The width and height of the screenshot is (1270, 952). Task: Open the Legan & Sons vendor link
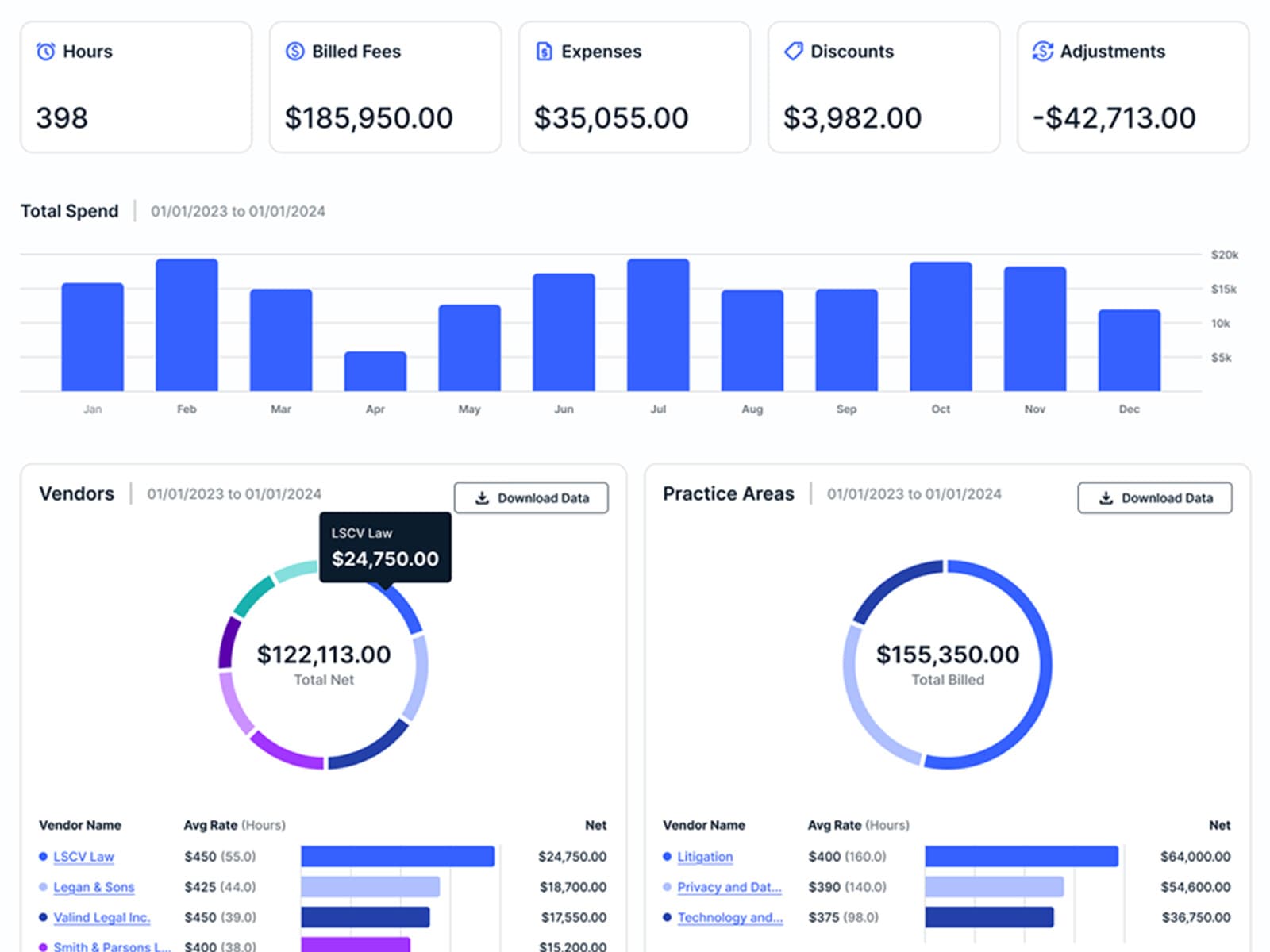click(94, 887)
